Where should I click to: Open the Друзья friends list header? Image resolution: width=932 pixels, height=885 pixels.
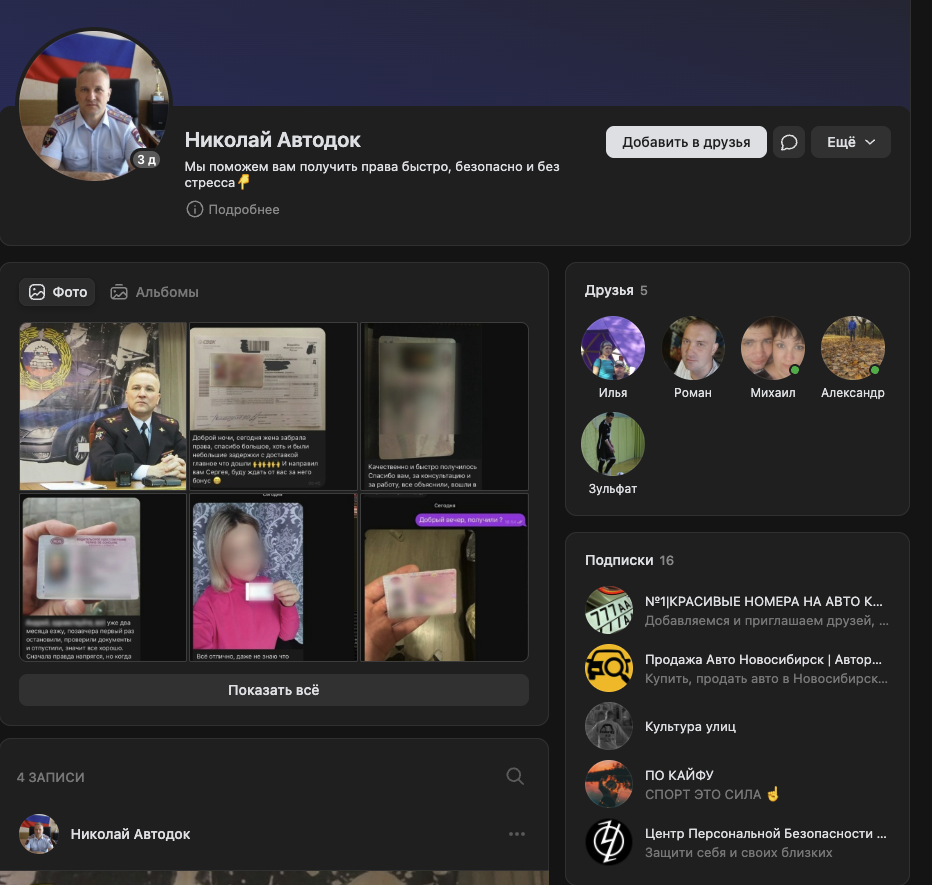609,290
